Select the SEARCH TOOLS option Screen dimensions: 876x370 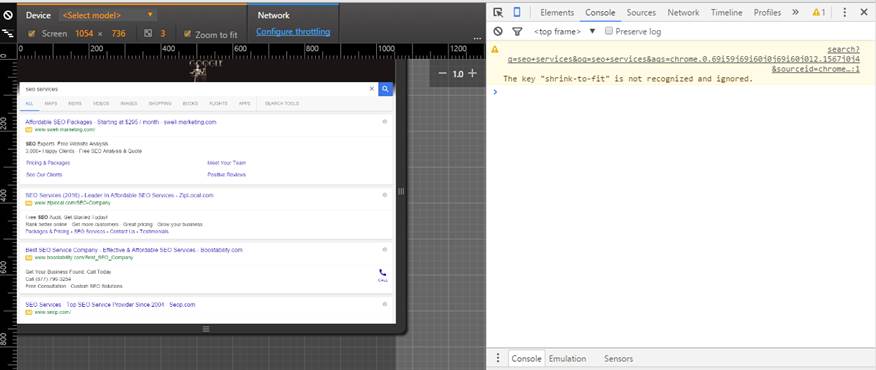pyautogui.click(x=282, y=103)
